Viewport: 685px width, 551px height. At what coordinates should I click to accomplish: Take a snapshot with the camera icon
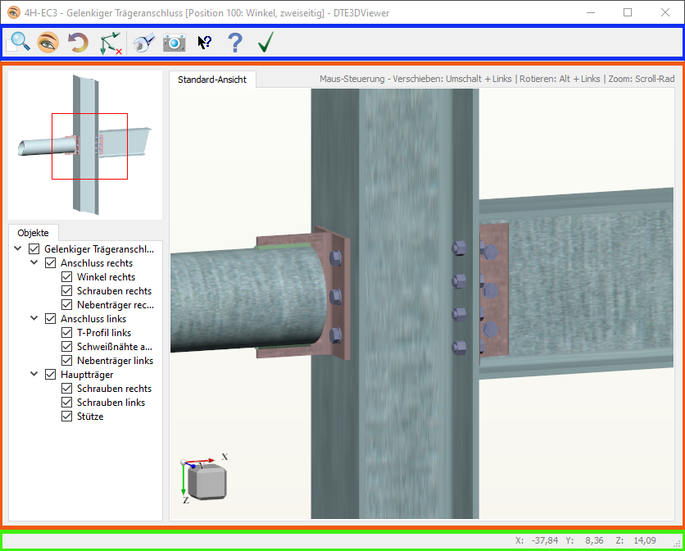click(174, 42)
